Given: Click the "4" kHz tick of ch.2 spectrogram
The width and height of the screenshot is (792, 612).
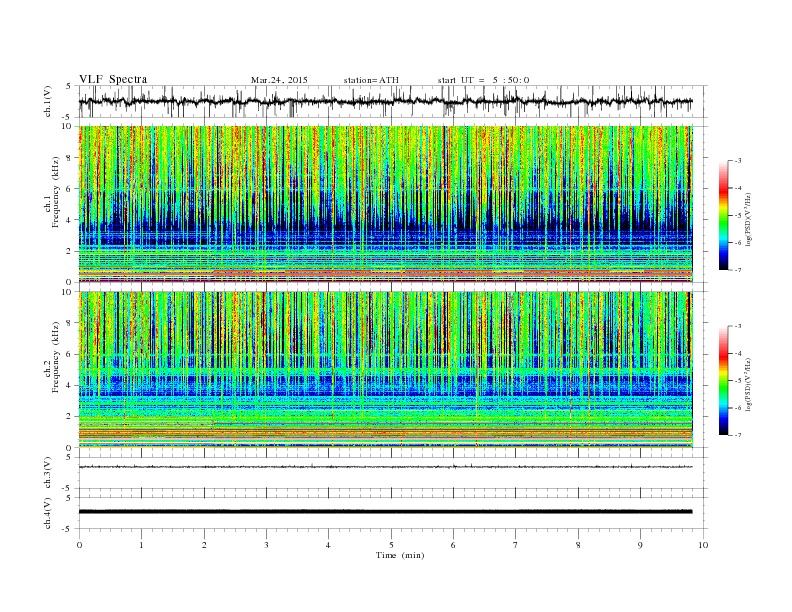Looking at the screenshot, I should (70, 386).
